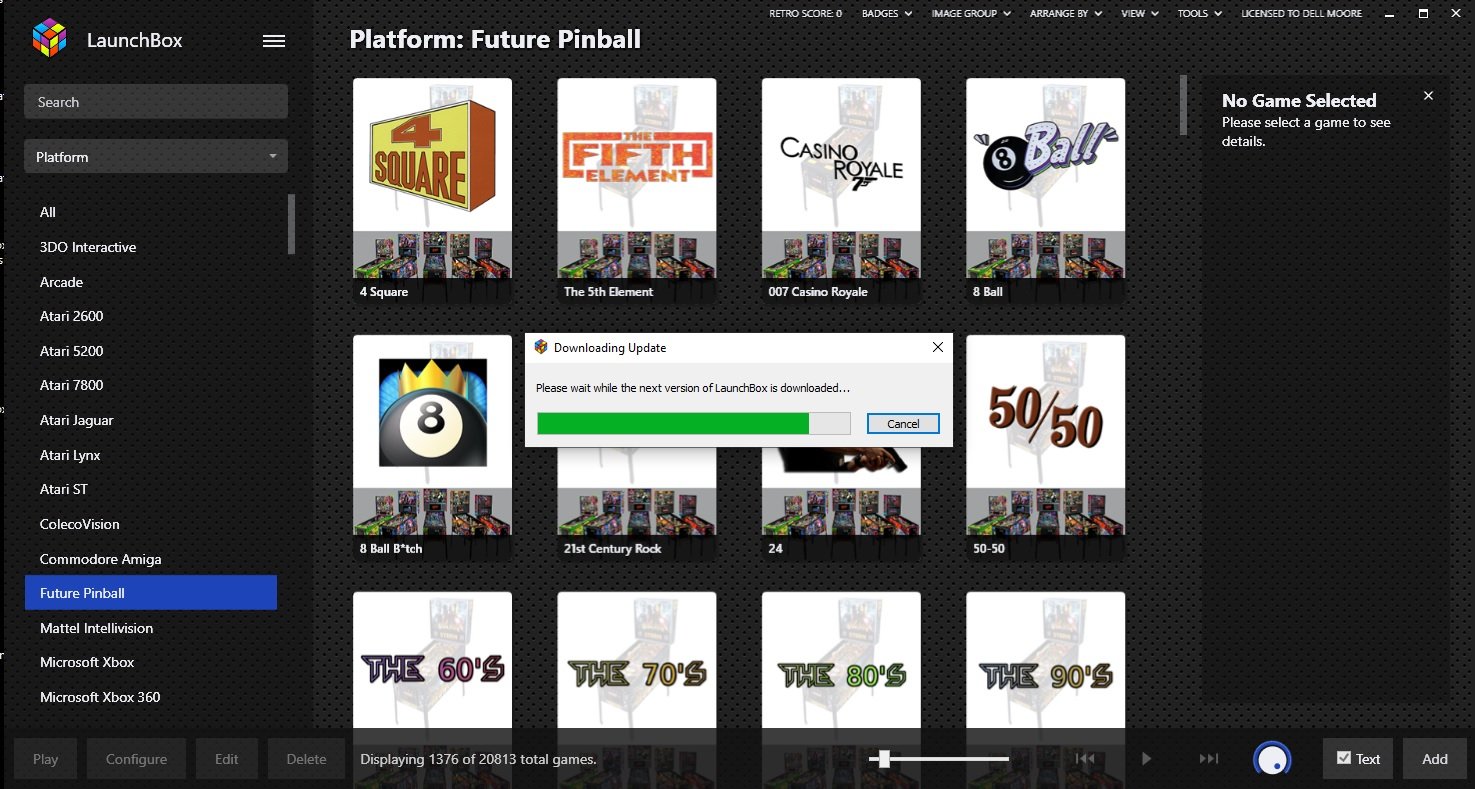Open the Arrange By dropdown menu
The image size is (1475, 789).
coord(1067,14)
